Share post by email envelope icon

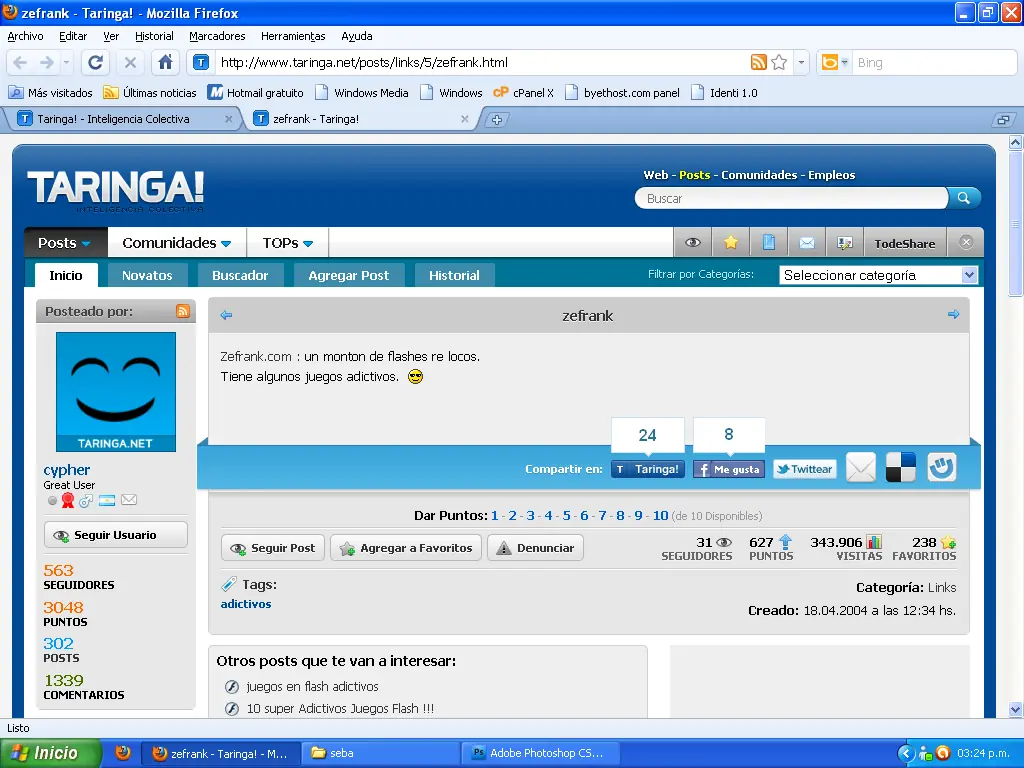[861, 468]
